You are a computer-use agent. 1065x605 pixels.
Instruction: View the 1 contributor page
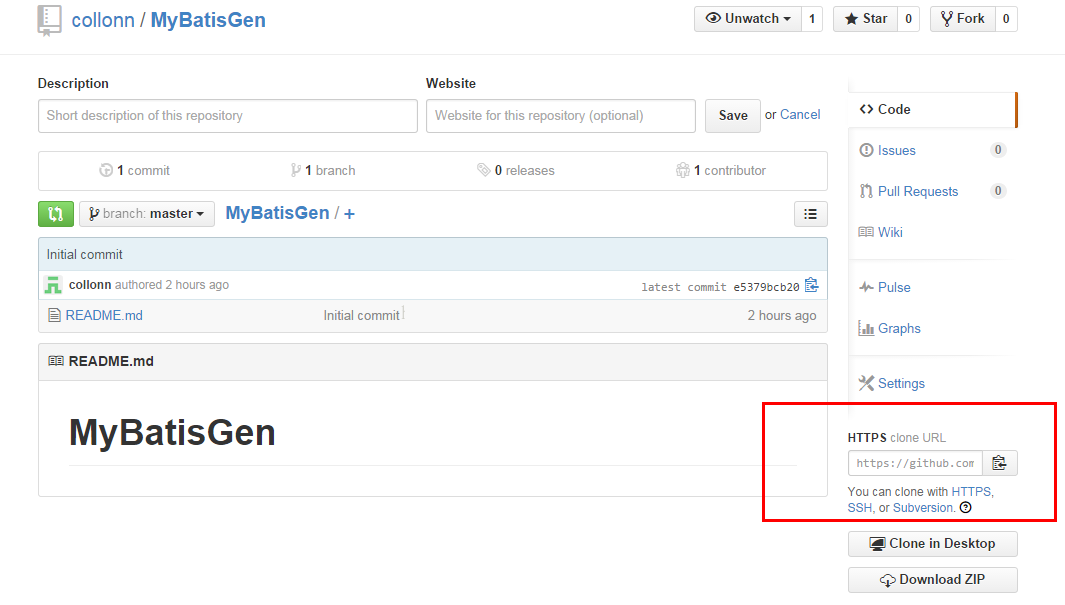tap(721, 170)
